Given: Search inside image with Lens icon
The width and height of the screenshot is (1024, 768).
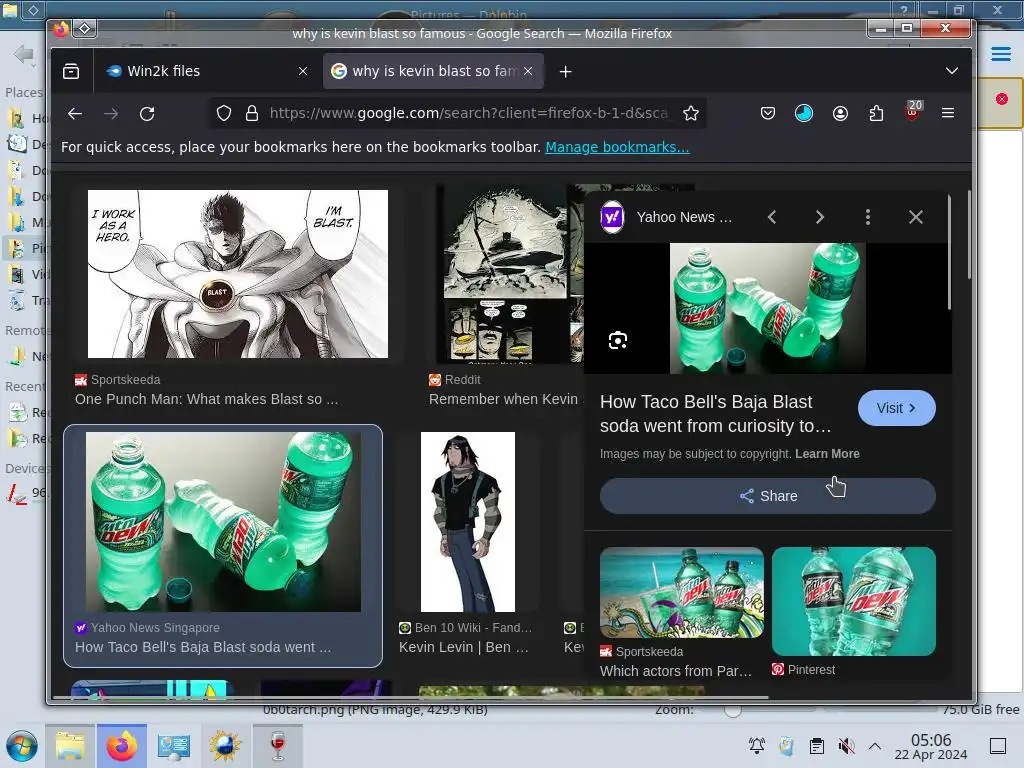Looking at the screenshot, I should click(x=618, y=340).
